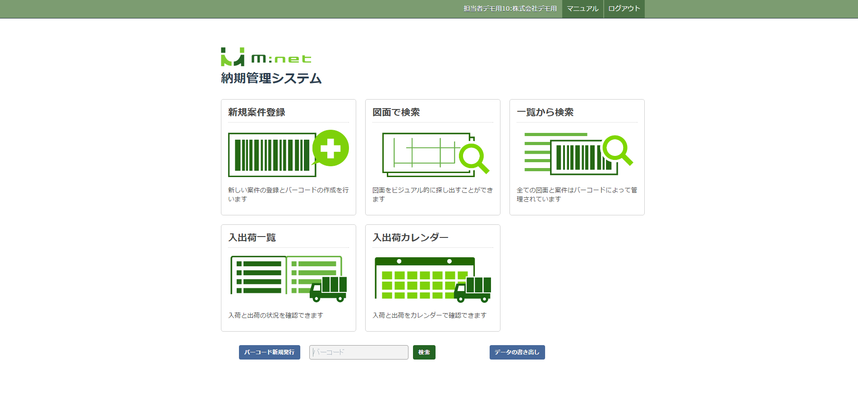
Task: Click the barcode list magnifier icon for 一覧から検索
Action: point(577,154)
